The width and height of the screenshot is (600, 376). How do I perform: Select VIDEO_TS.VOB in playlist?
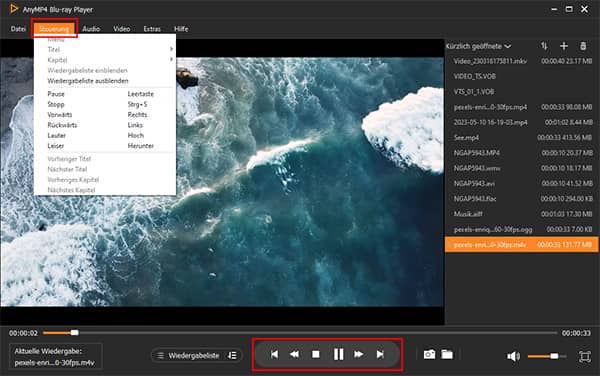[522, 77]
